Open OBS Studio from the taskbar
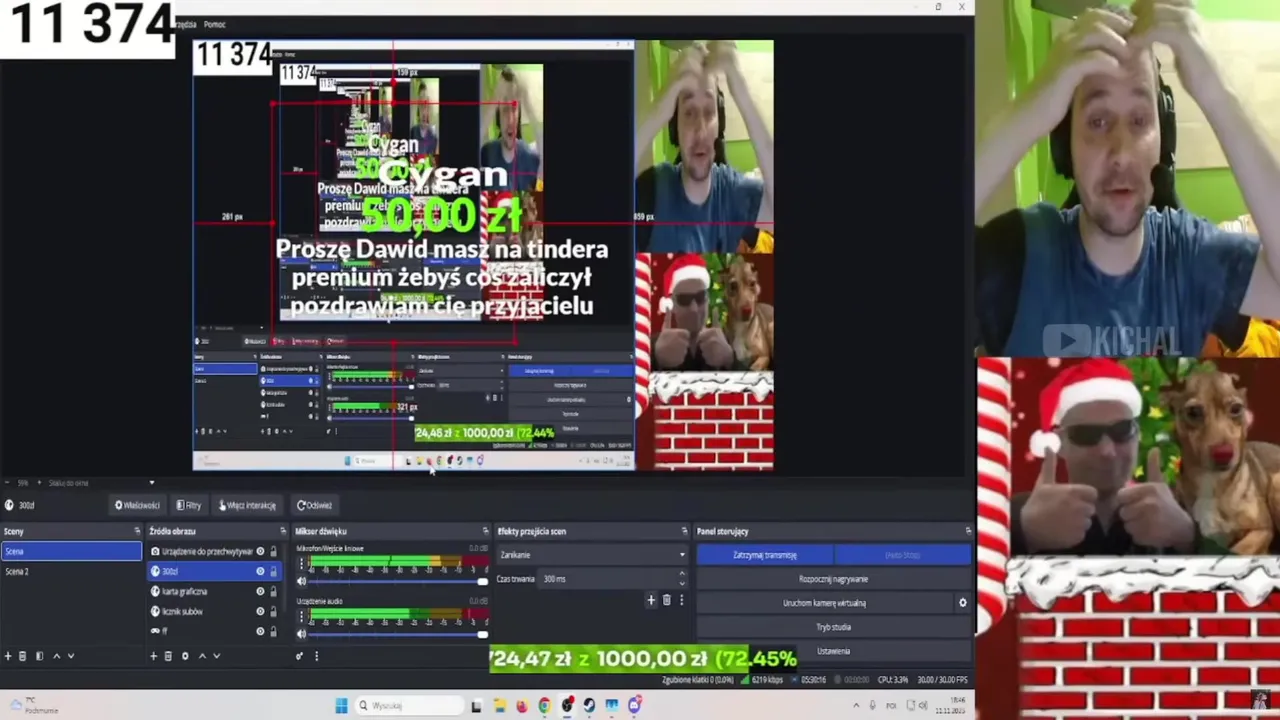This screenshot has width=1280, height=720. click(567, 705)
